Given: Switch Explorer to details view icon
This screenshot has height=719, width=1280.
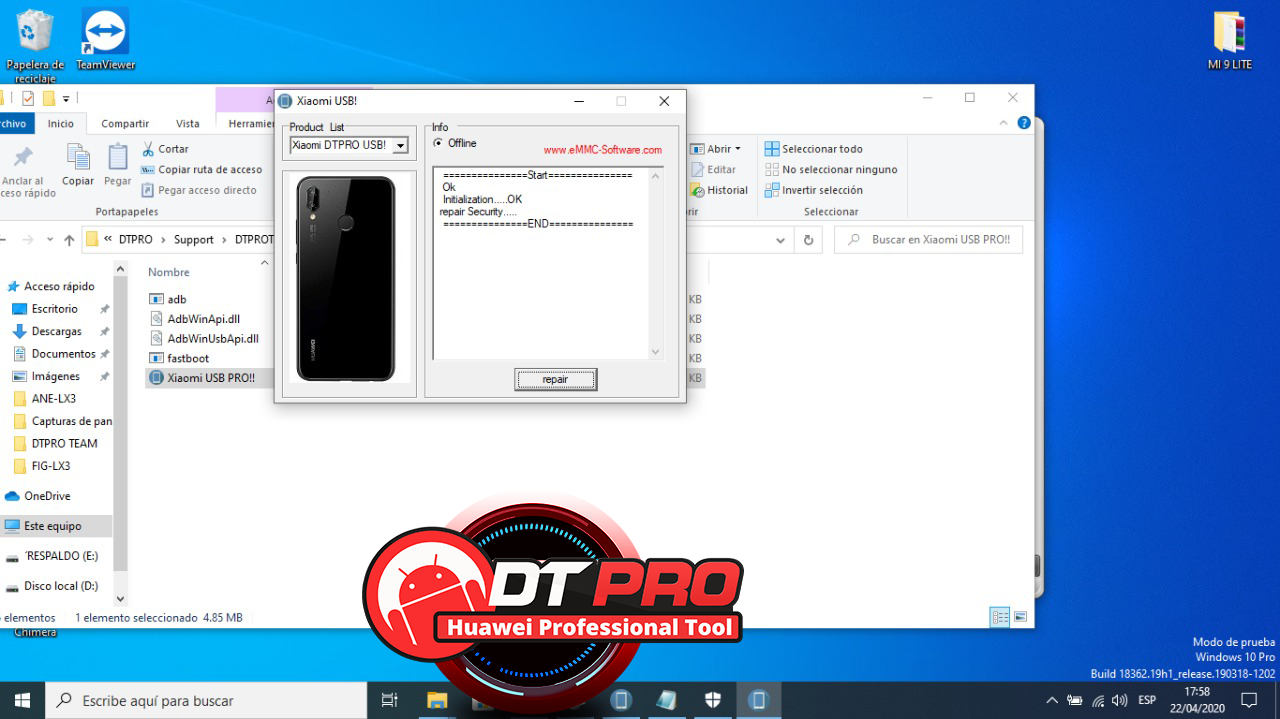Looking at the screenshot, I should [1000, 618].
